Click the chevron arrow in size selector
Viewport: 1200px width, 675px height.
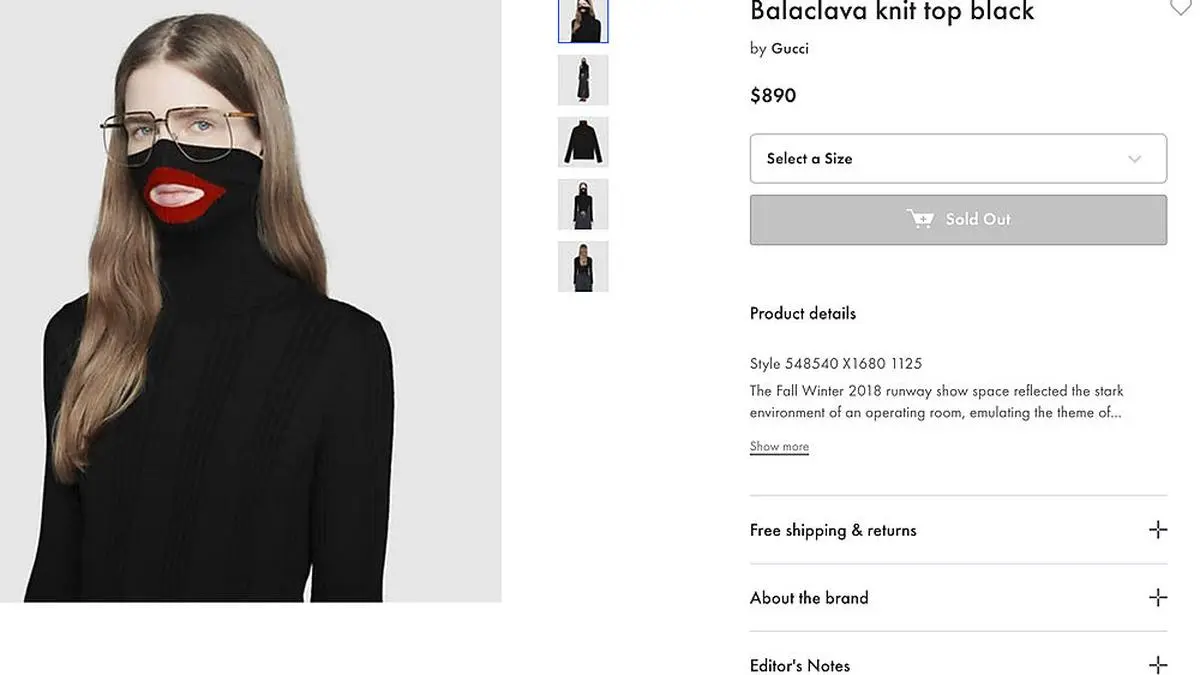[1135, 159]
